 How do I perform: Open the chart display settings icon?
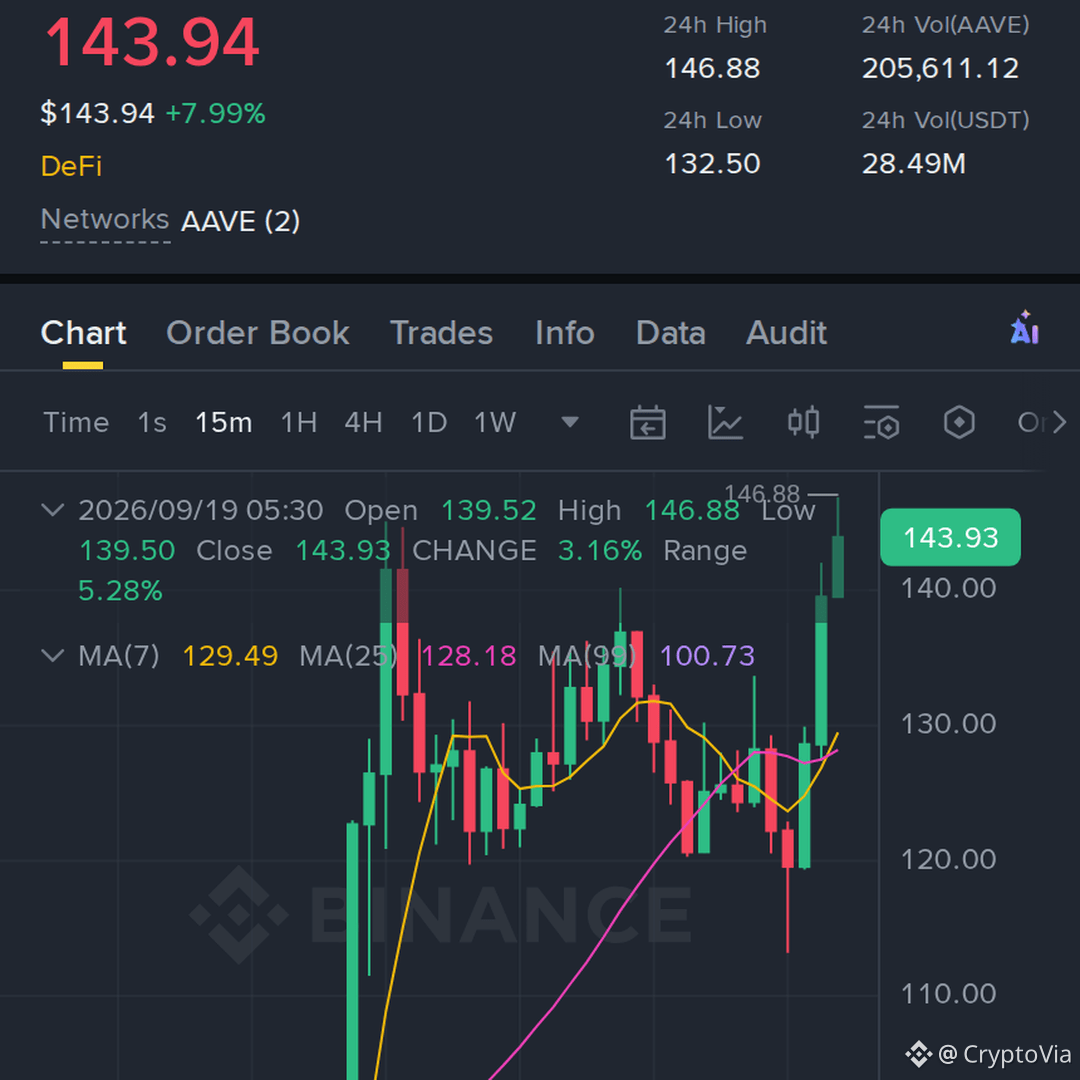pyautogui.click(x=881, y=422)
